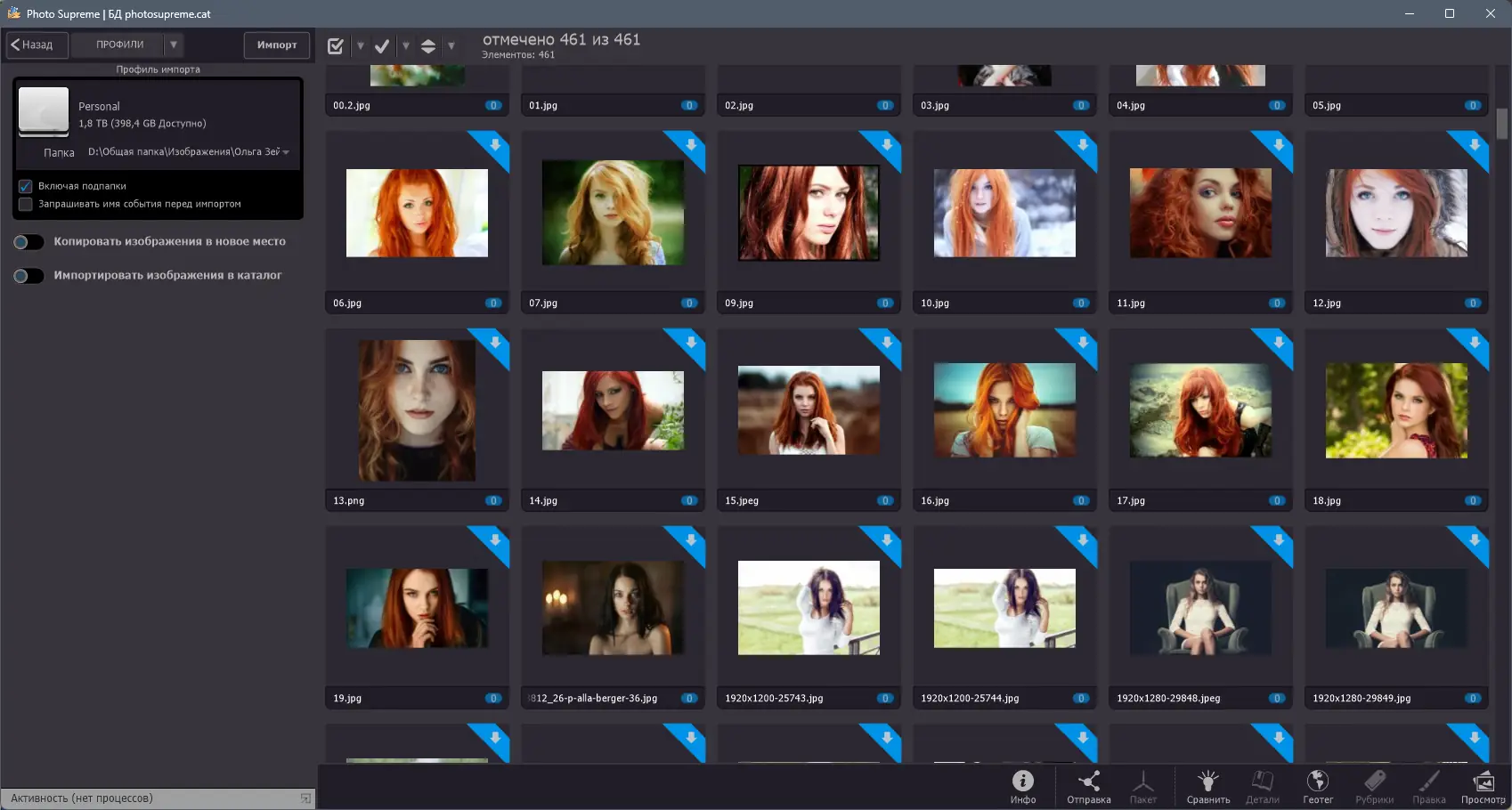
Task: Click the "Элементов: 461" count text
Action: (x=518, y=55)
